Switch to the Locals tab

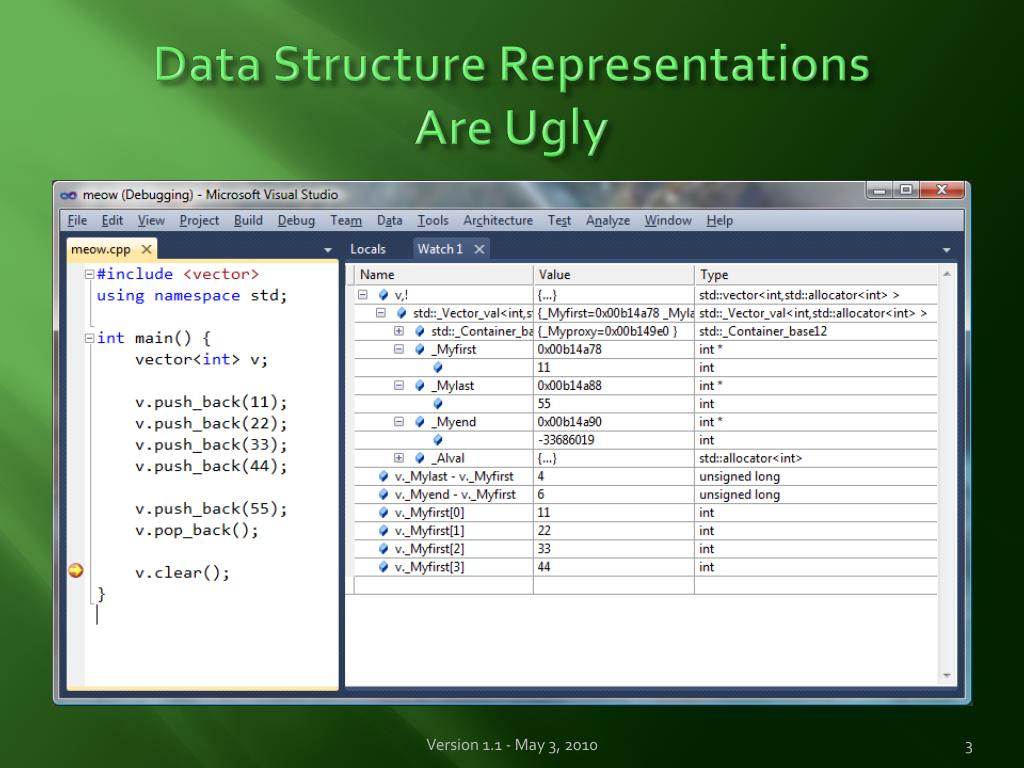pyautogui.click(x=368, y=249)
